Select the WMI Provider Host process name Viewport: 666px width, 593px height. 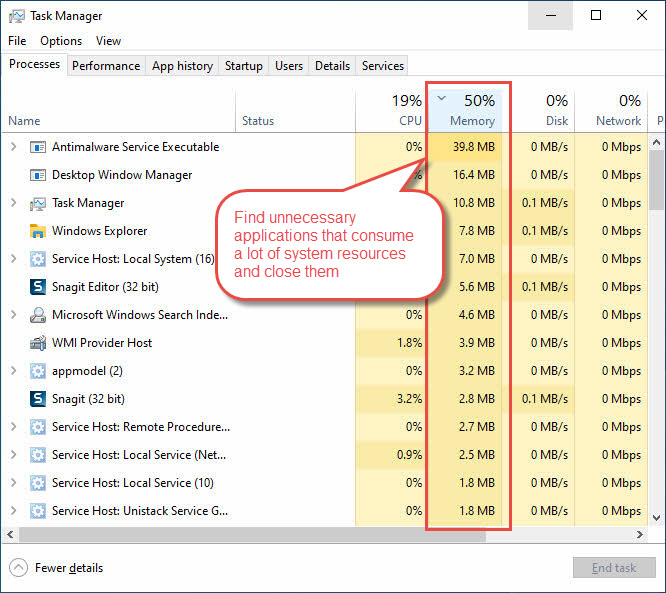[x=102, y=343]
